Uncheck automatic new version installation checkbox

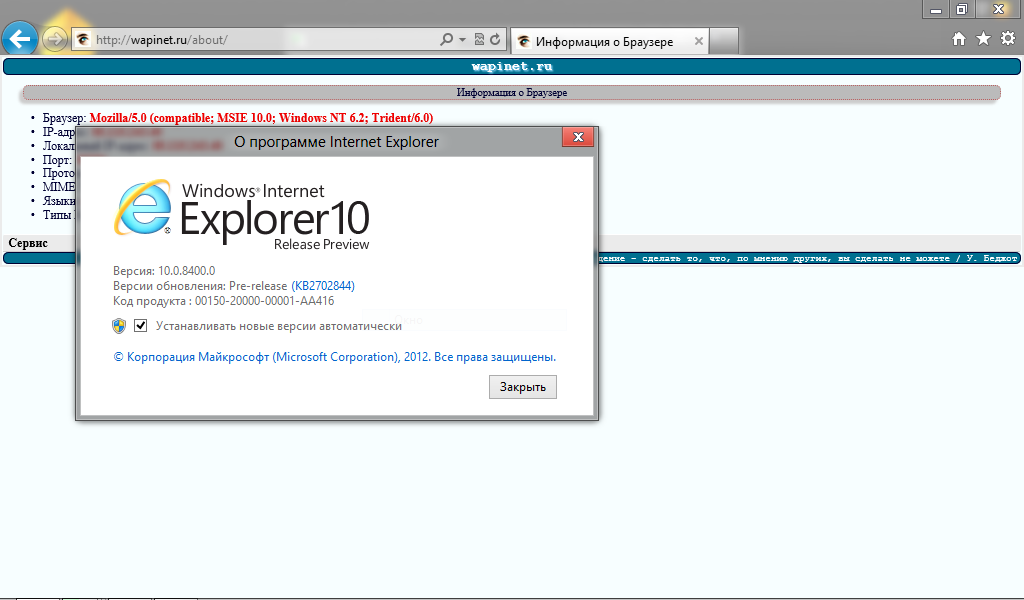tap(141, 325)
